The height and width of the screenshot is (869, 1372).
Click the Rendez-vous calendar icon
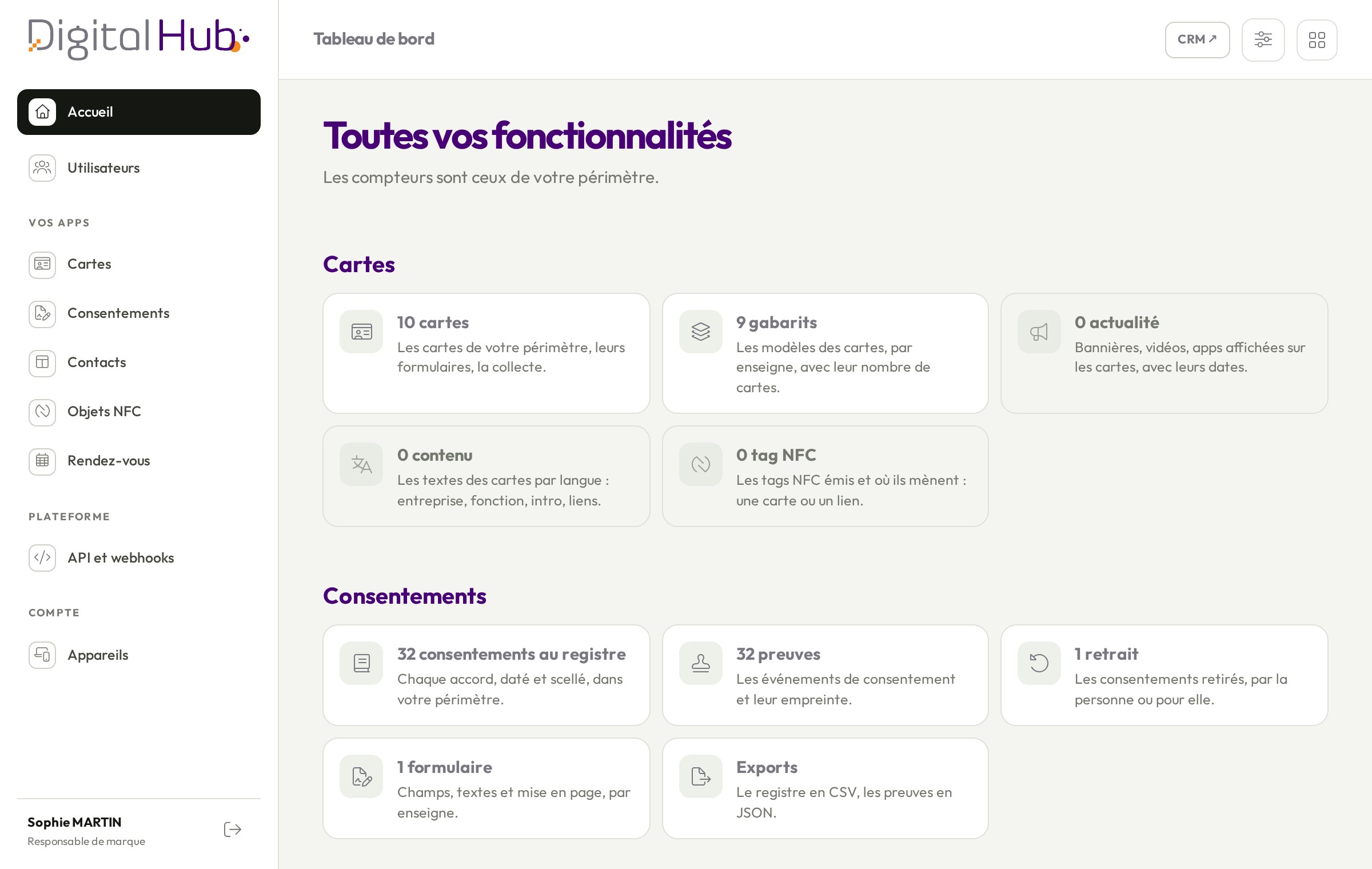[x=42, y=461]
